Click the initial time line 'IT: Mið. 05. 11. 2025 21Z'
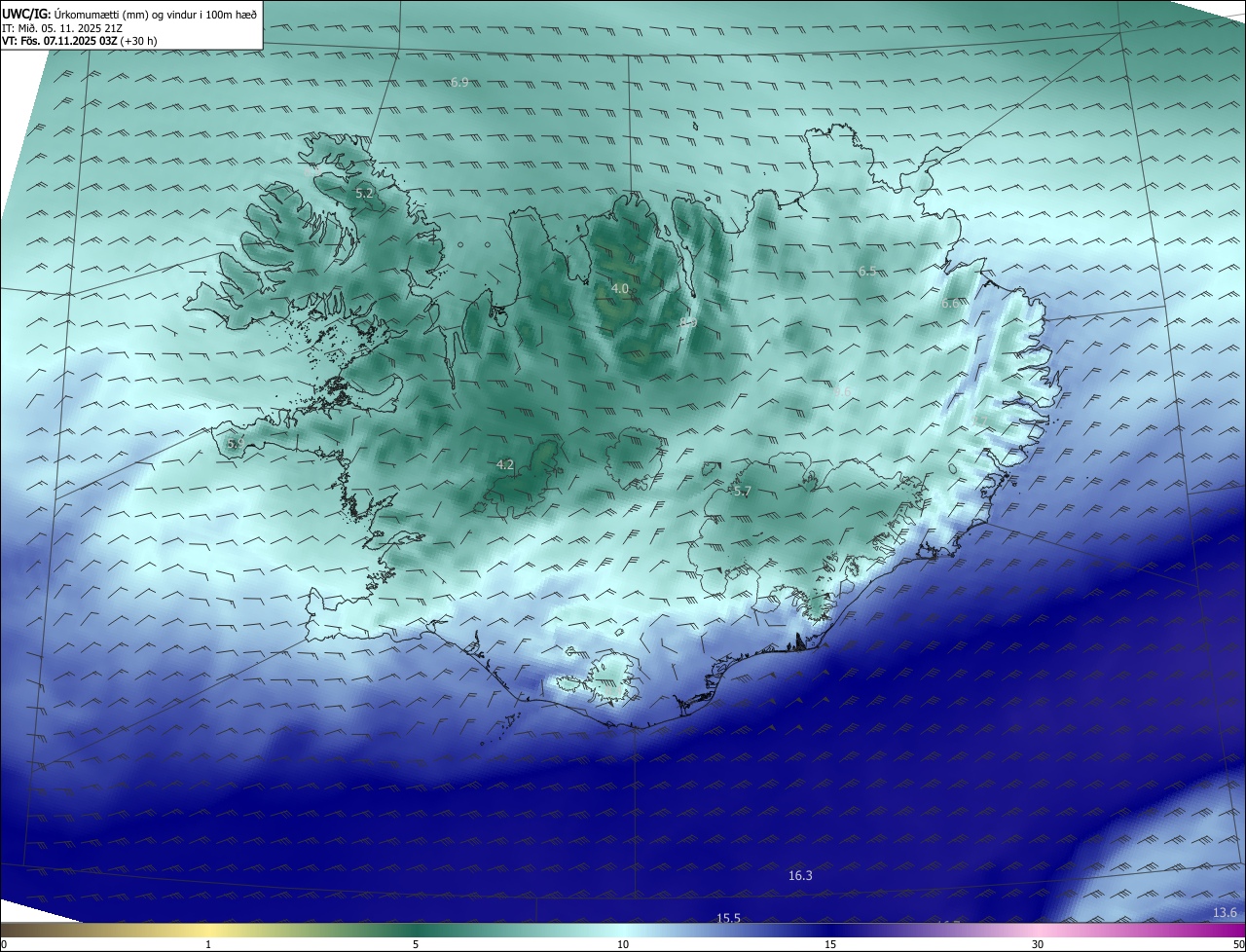The height and width of the screenshot is (952, 1246). (62, 28)
